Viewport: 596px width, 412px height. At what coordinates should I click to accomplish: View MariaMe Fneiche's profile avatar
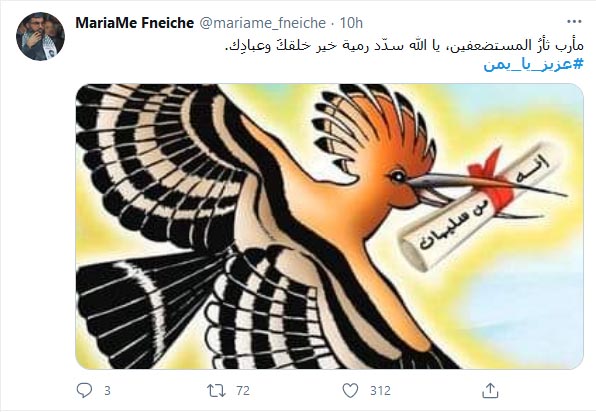(x=40, y=36)
